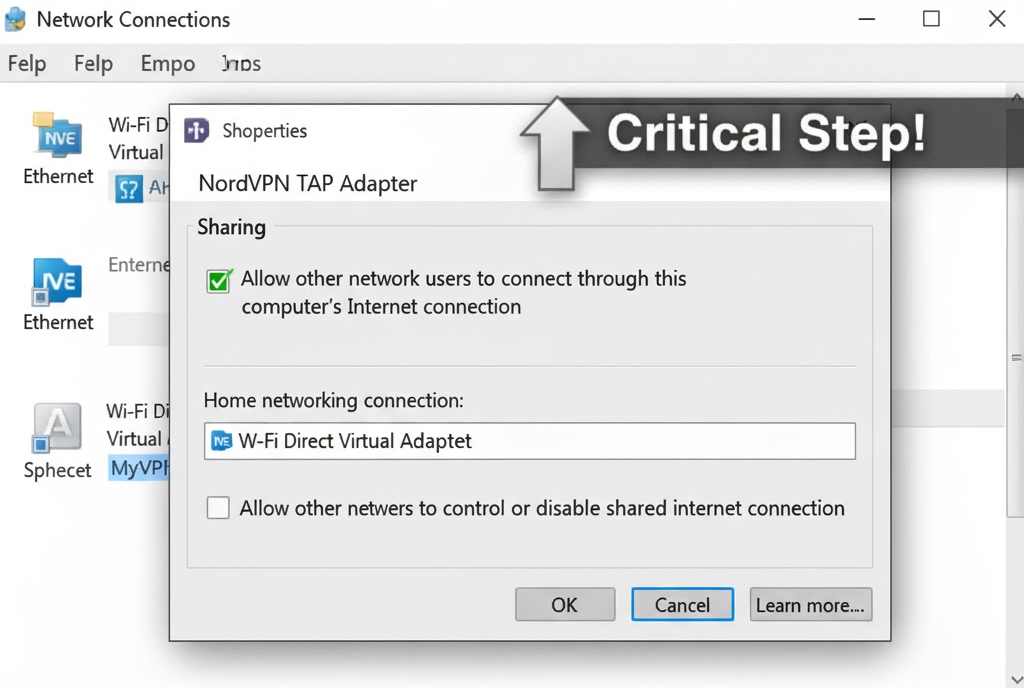Click the Learn more... button
Image resolution: width=1024 pixels, height=688 pixels.
[x=810, y=604]
